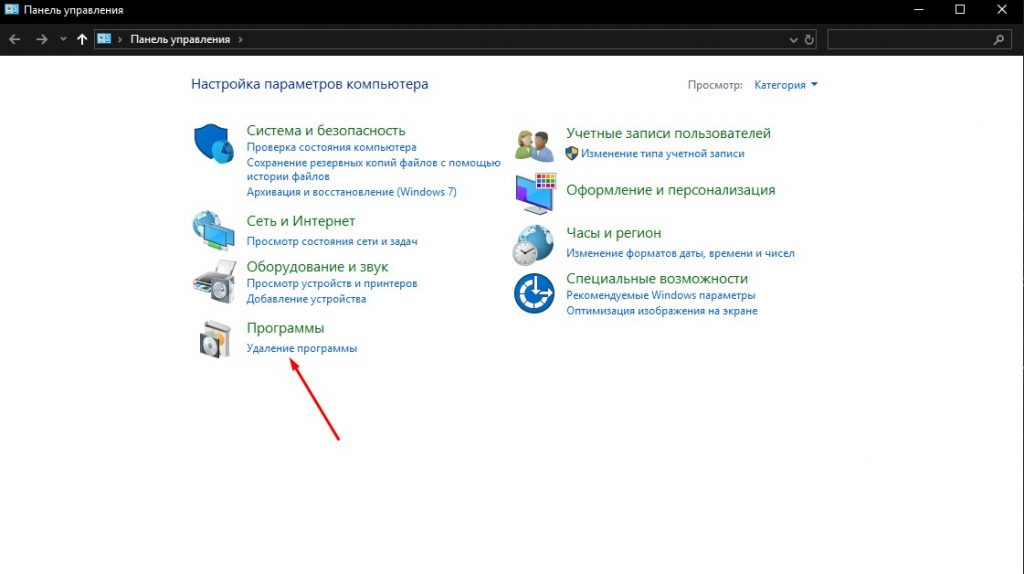Screen dimensions: 1024x574
Task: Click Изменение форматов даты, времени и чисел
Action: pos(680,253)
